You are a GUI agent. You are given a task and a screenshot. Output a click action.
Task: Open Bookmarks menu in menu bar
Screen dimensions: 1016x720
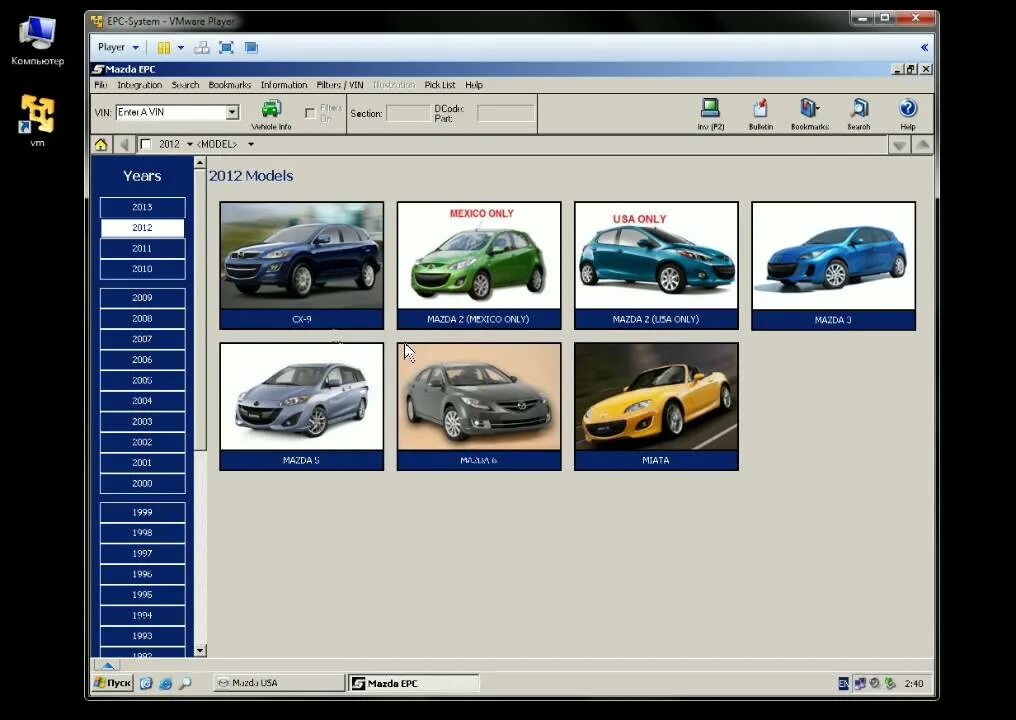229,85
